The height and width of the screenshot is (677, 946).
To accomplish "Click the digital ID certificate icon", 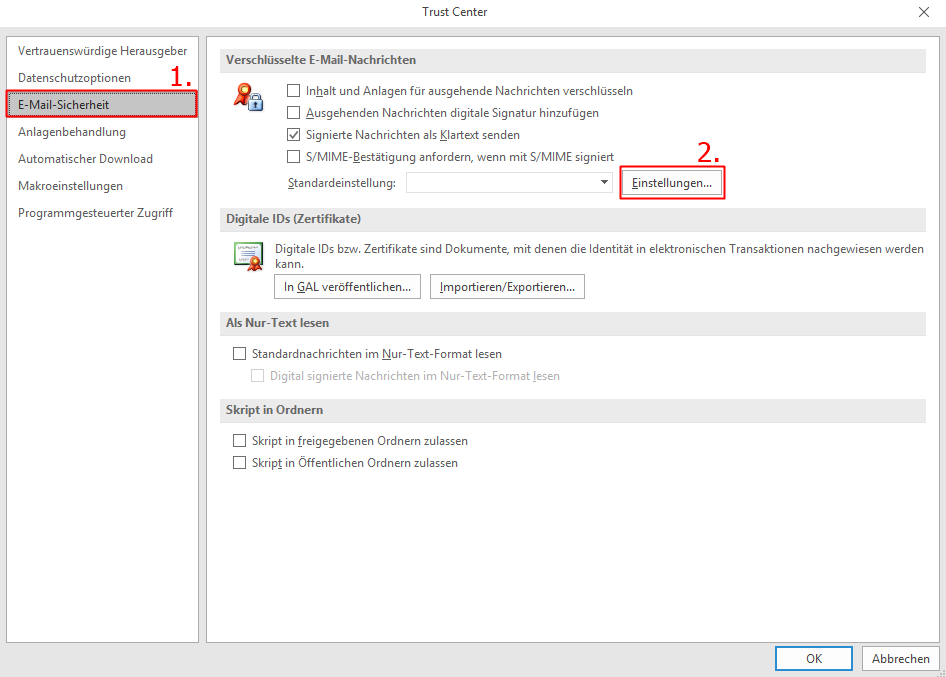I will [247, 256].
